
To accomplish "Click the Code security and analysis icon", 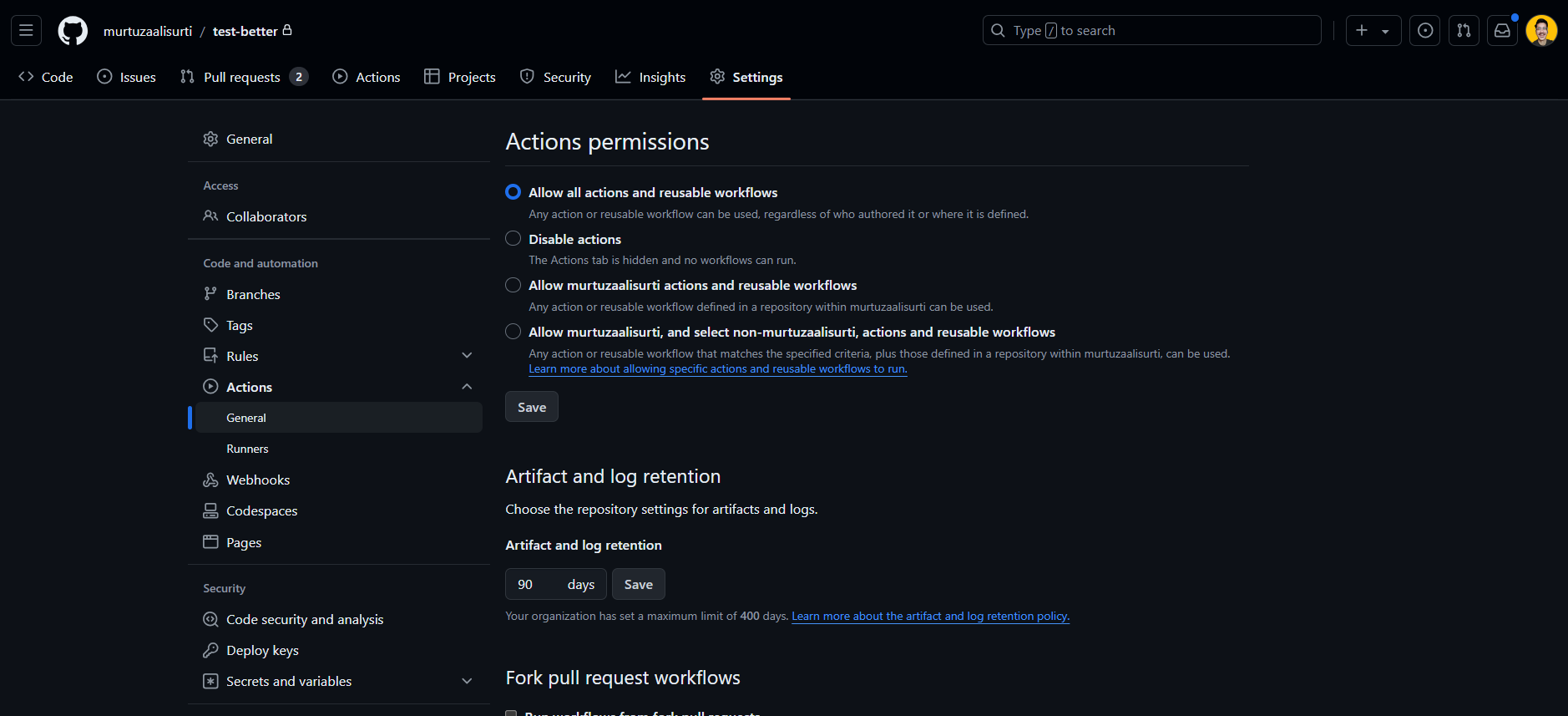I will [210, 619].
